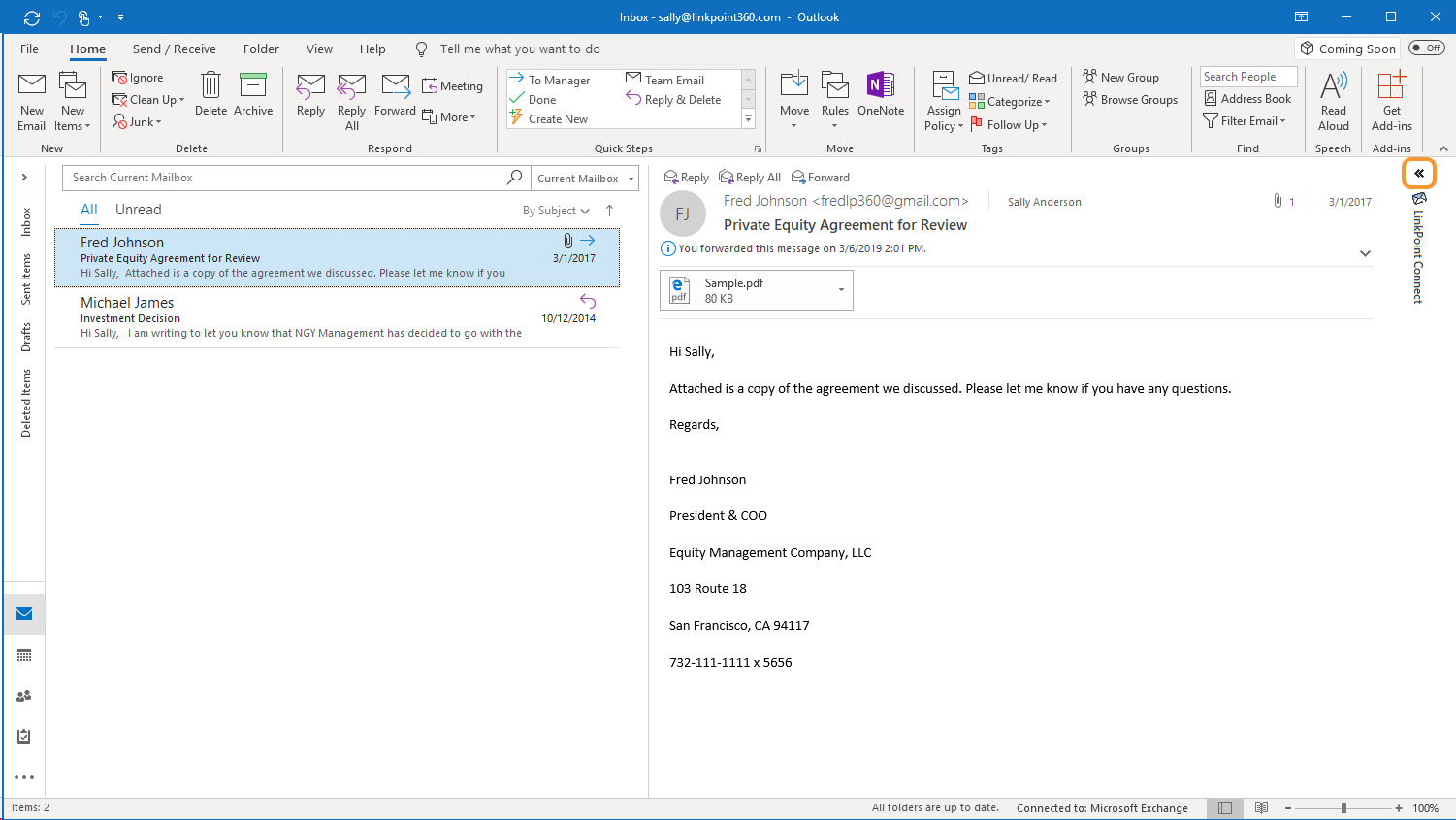Switch to the View tab
This screenshot has height=820, width=1456.
(319, 49)
